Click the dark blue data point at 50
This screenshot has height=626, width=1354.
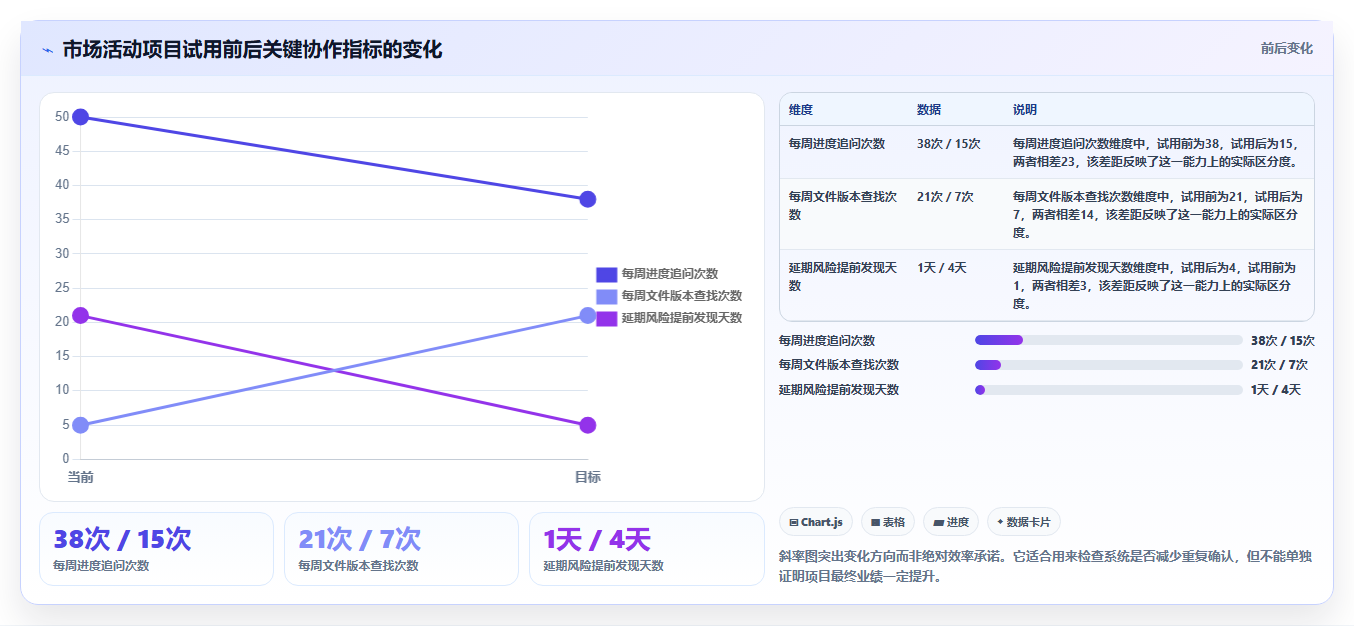(81, 117)
